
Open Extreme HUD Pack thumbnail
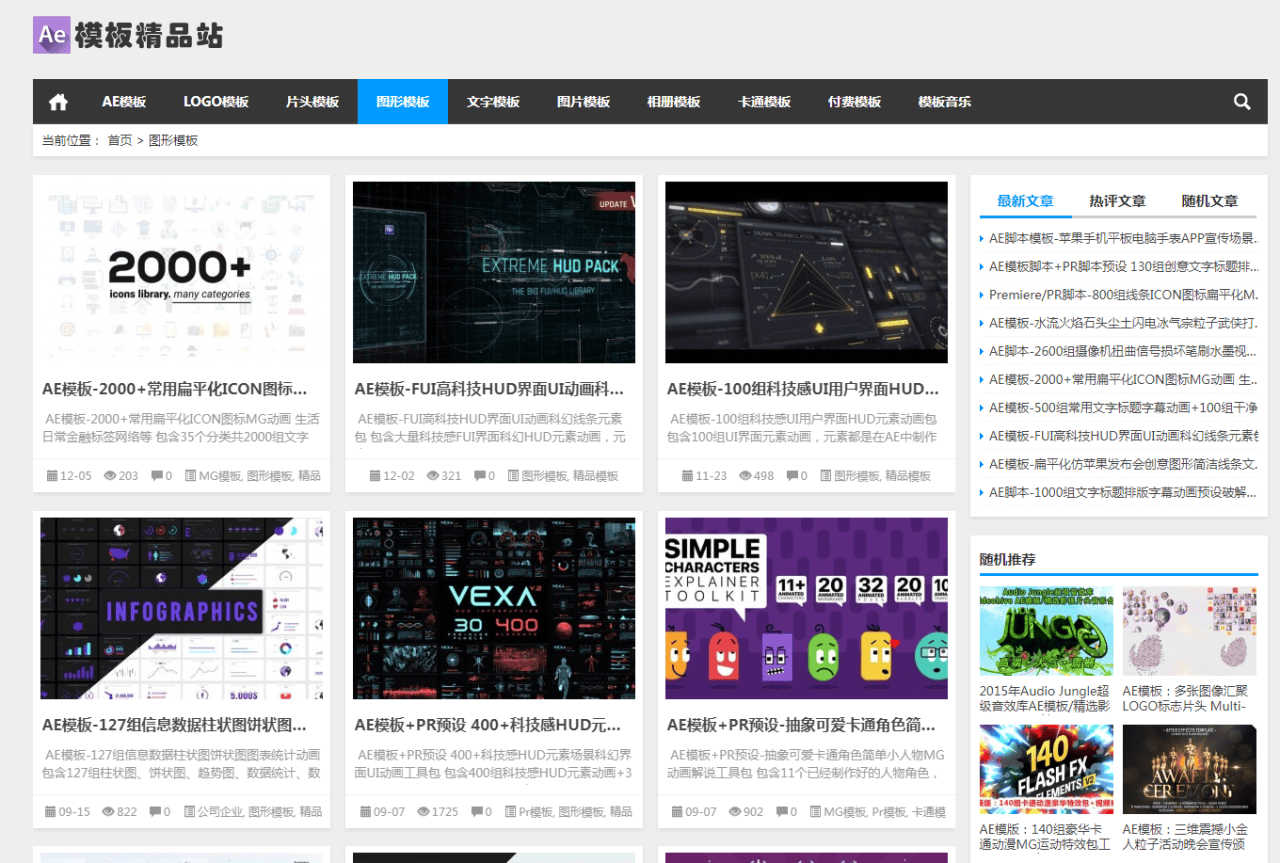pos(494,272)
